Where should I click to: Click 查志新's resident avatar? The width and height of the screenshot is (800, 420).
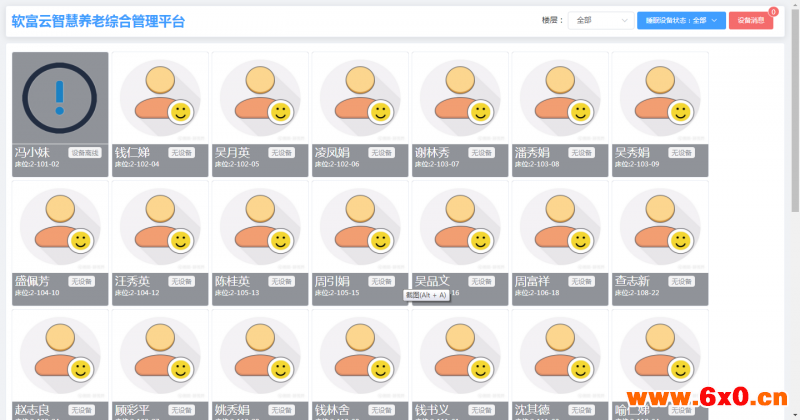(x=660, y=227)
